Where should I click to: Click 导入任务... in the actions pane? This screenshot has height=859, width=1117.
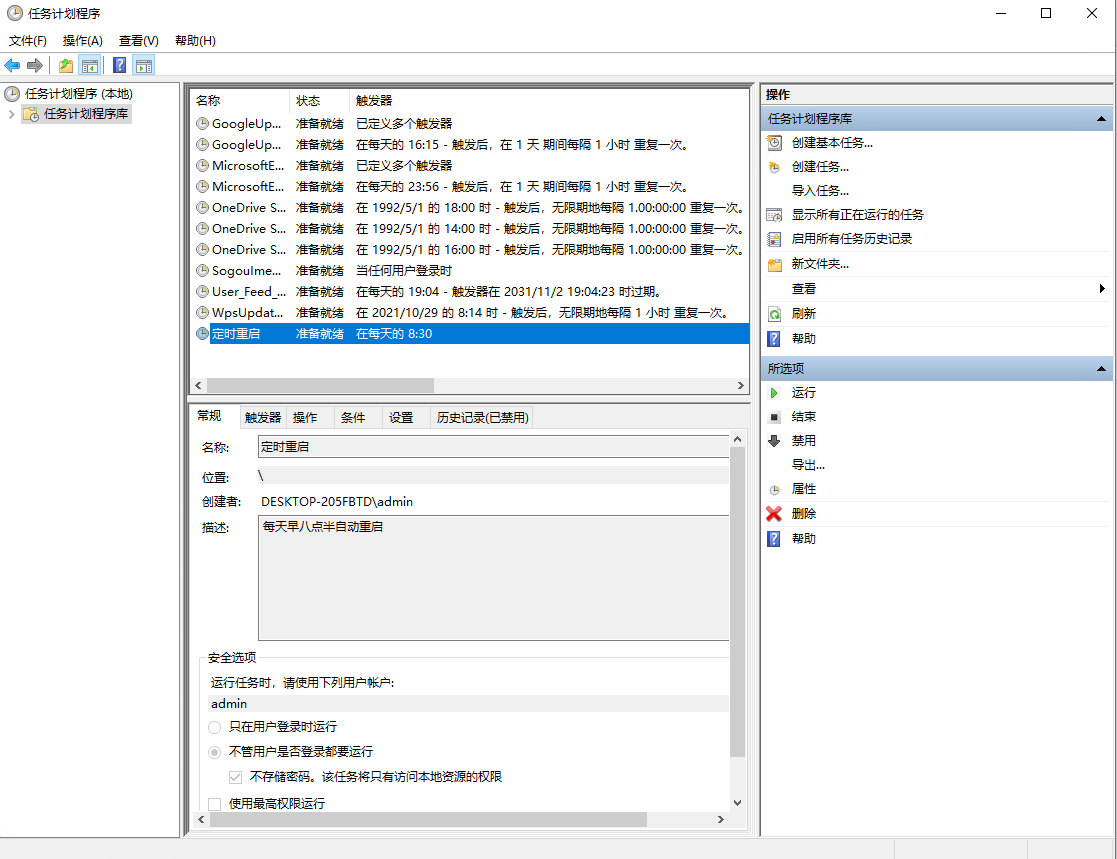point(820,191)
